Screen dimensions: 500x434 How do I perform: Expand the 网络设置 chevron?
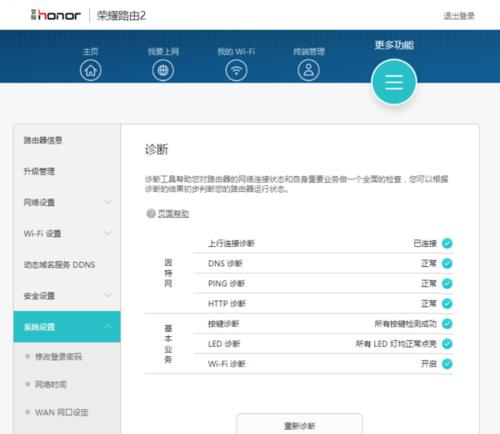(x=108, y=202)
